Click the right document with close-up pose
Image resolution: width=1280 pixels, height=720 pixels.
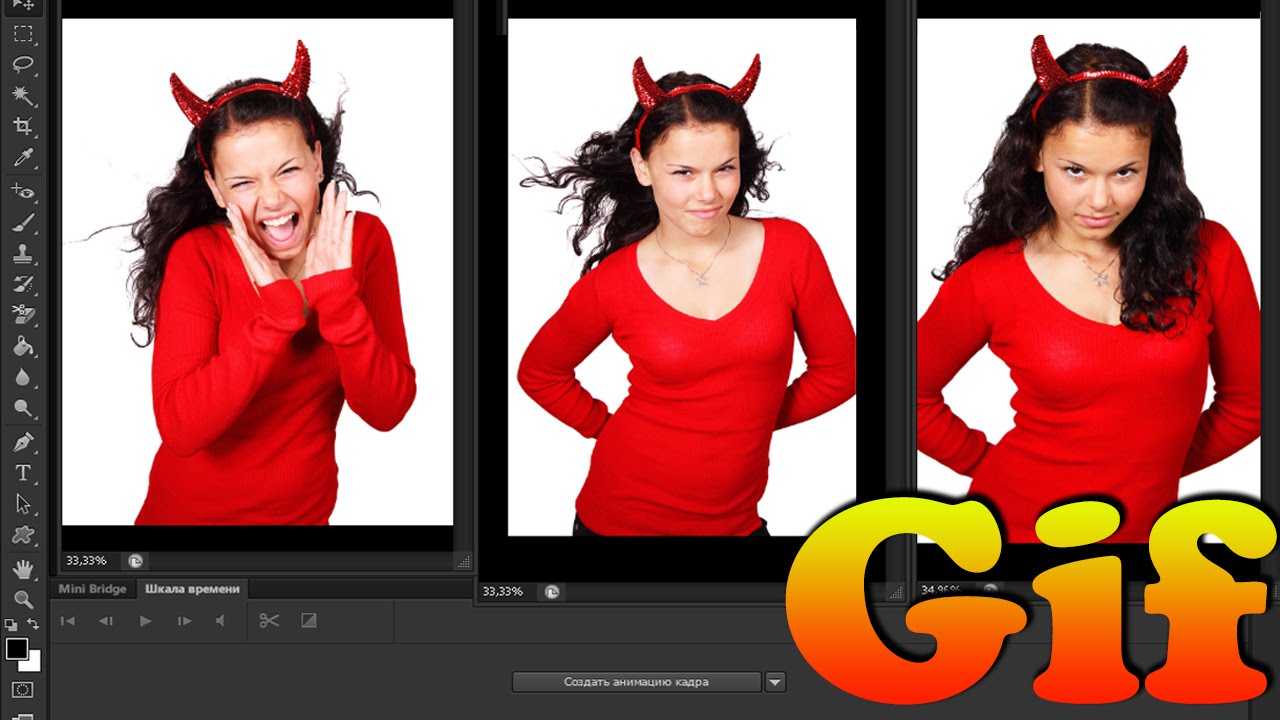[1089, 280]
